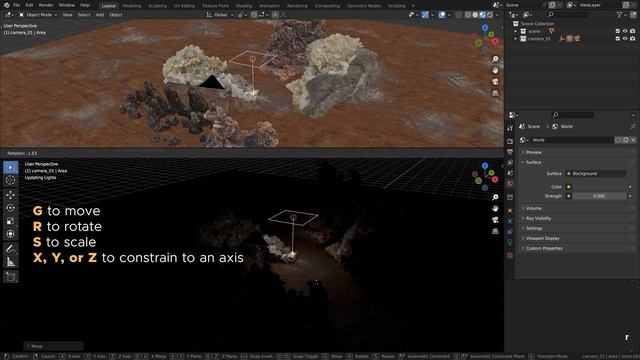Click the navigation gizmo in lower viewport
The width and height of the screenshot is (640, 360).
coord(485,176)
